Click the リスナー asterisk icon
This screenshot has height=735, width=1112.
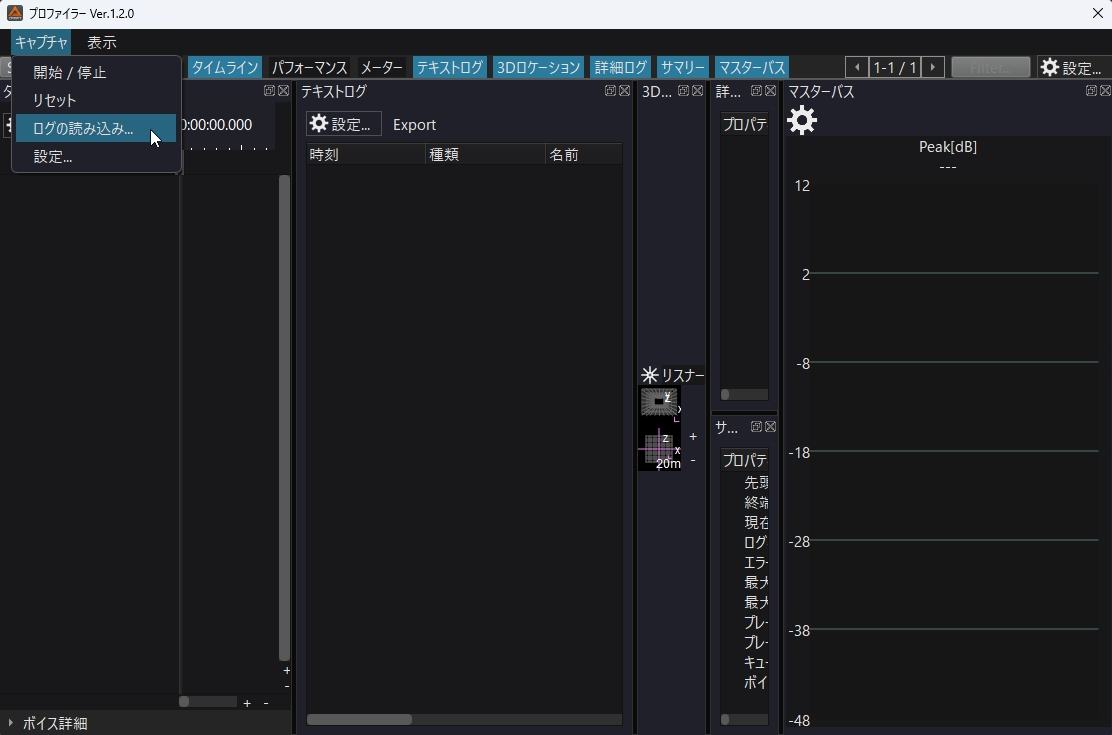(650, 375)
